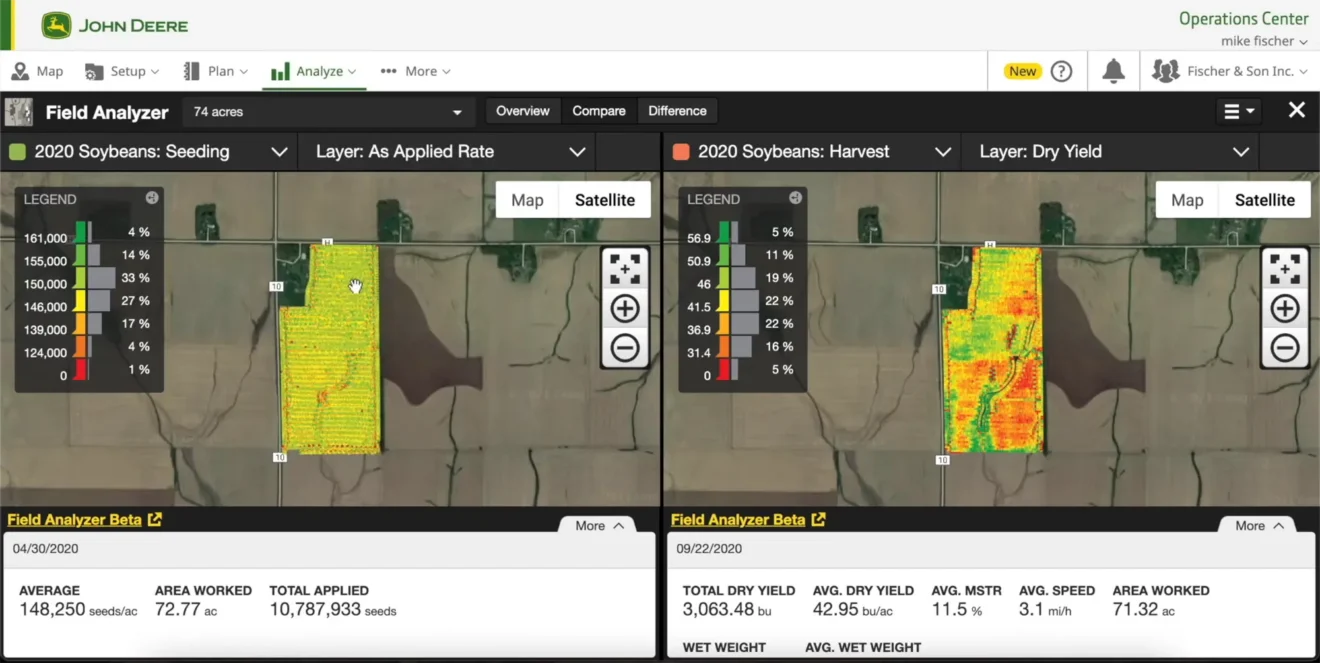1320x663 pixels.
Task: Switch left map to Map view
Action: 527,200
